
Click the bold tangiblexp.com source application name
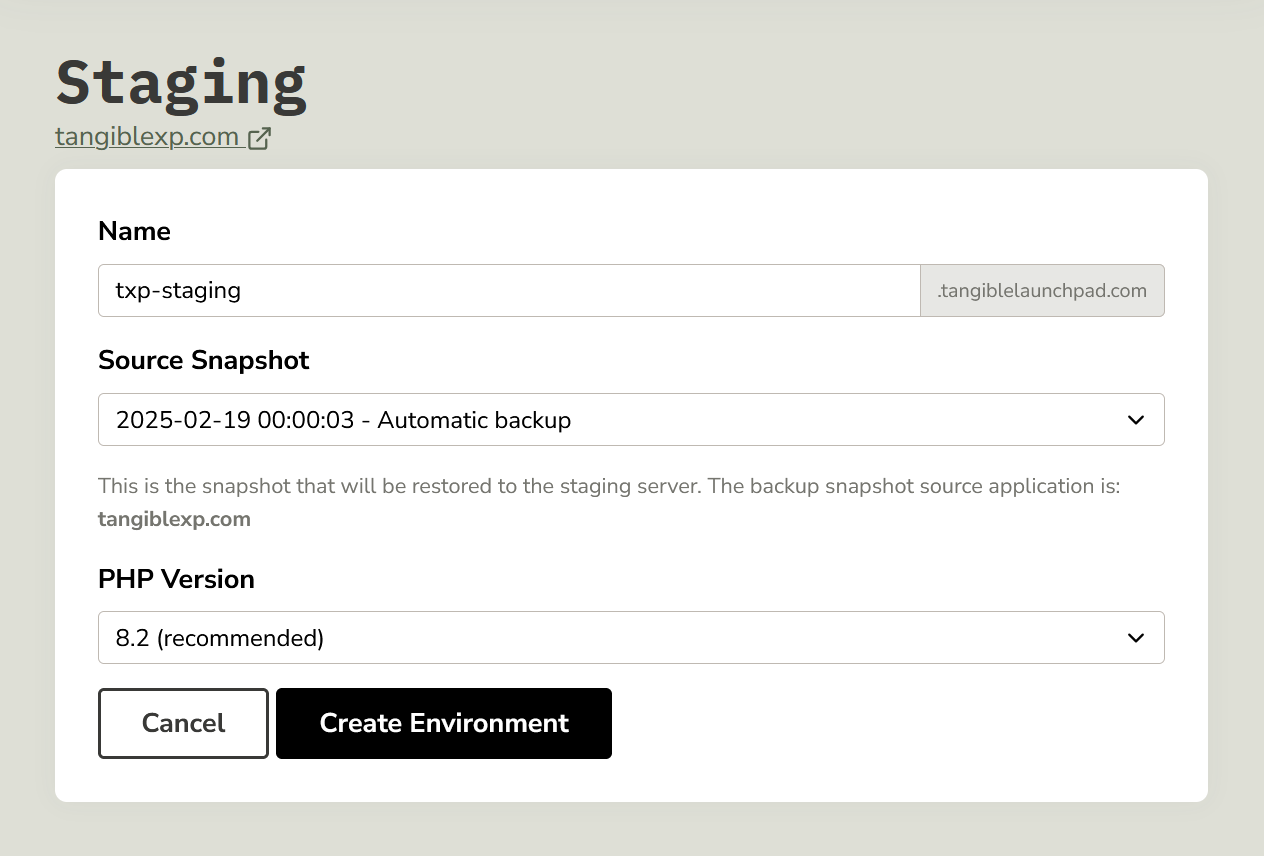coord(174,519)
